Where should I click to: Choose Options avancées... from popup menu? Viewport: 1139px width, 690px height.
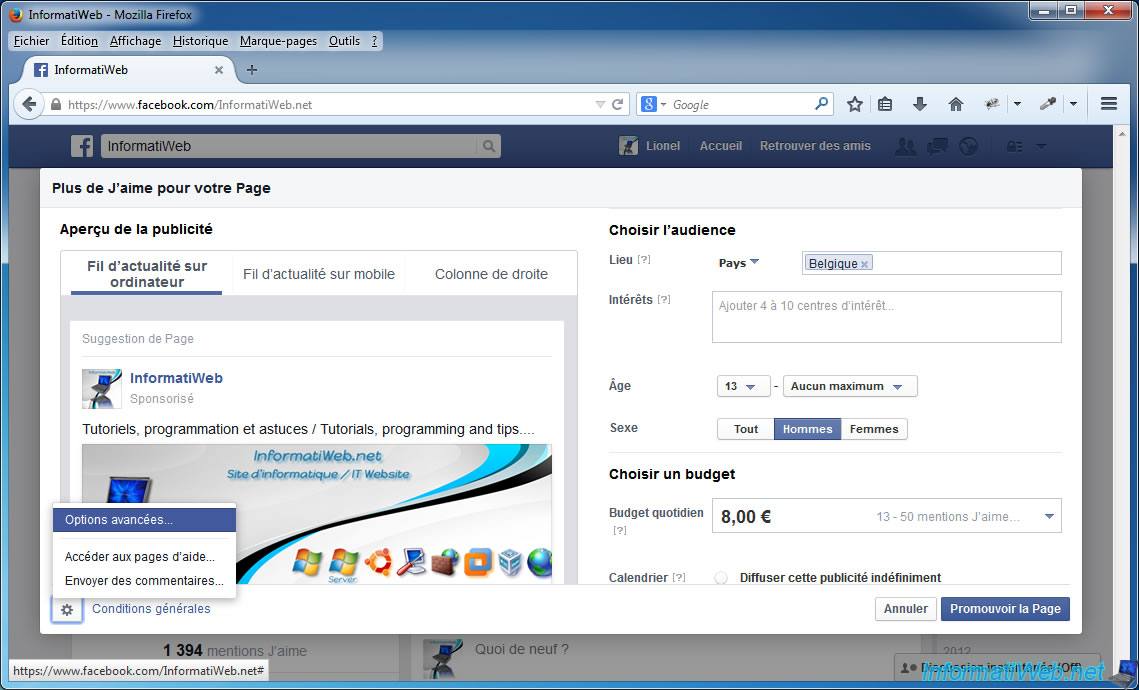[x=145, y=520]
